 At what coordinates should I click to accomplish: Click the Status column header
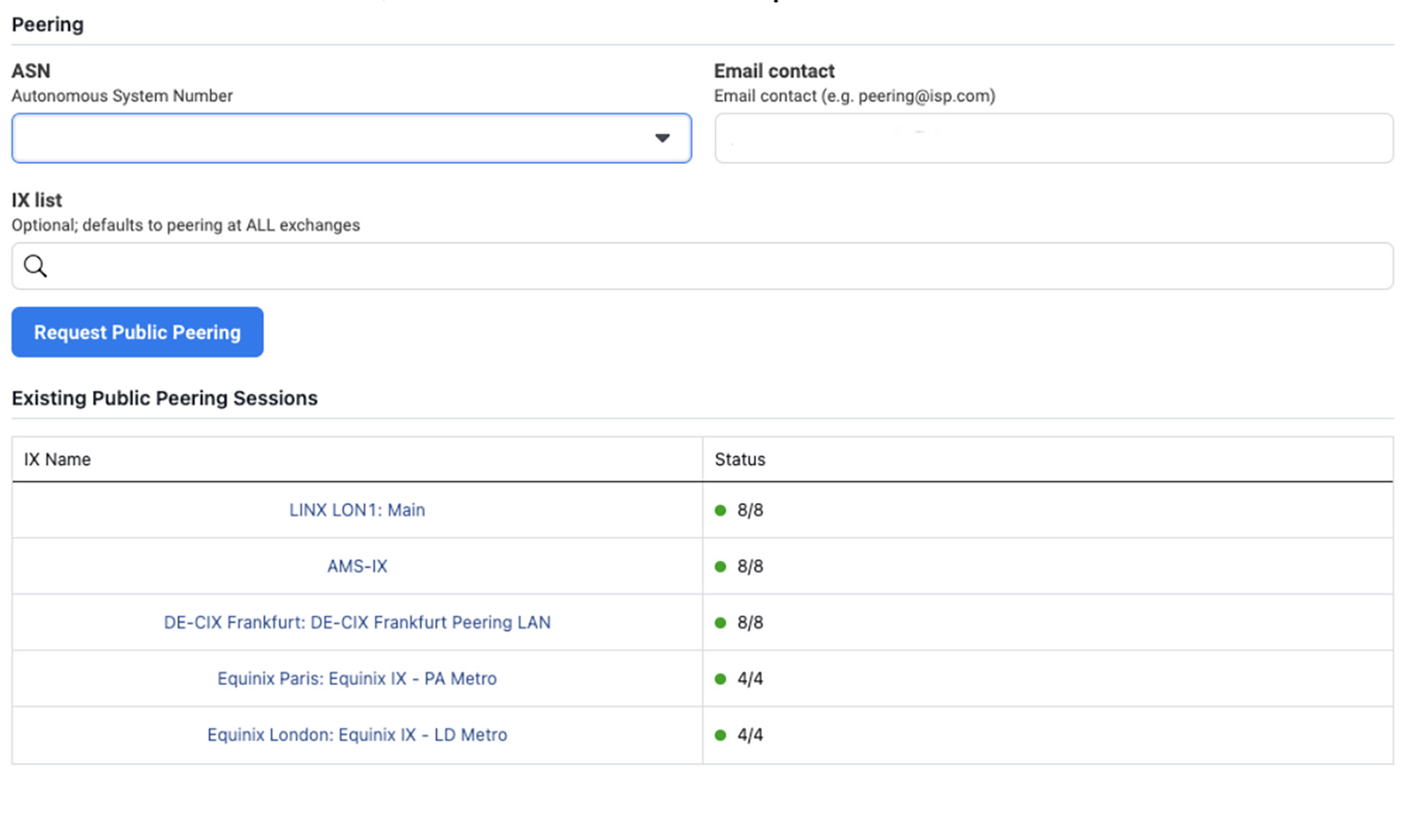[739, 459]
